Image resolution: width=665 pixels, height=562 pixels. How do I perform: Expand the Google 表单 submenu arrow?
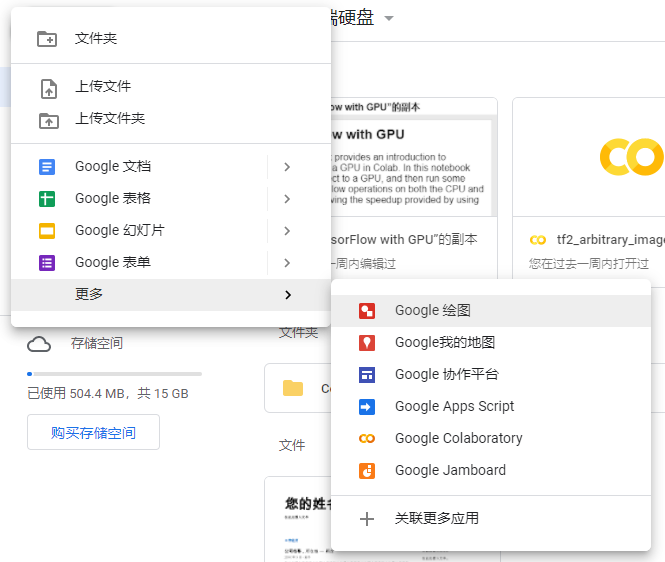(287, 263)
